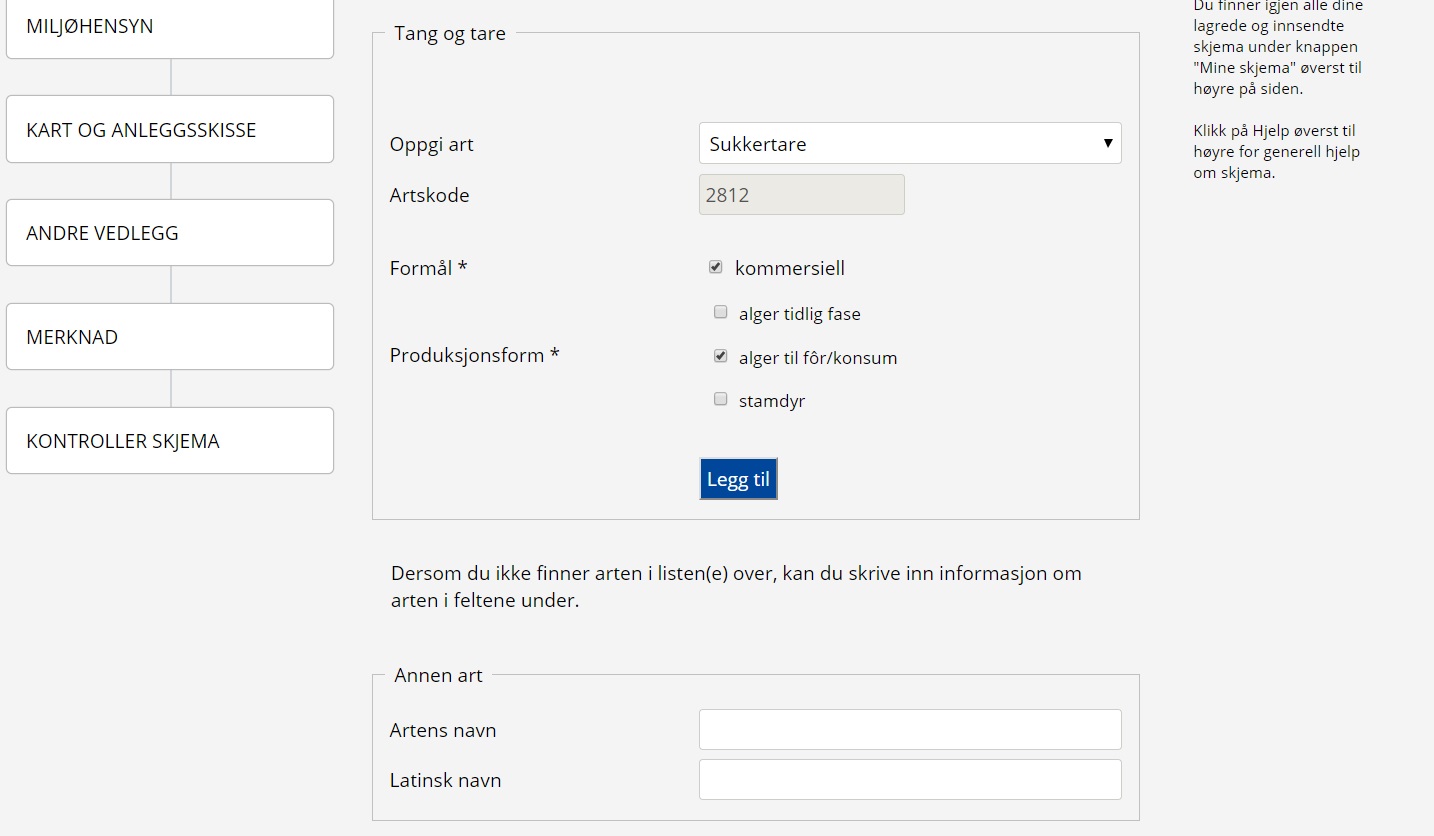This screenshot has height=836, width=1434.
Task: Focus the Latinsk navn input field
Action: coord(909,780)
